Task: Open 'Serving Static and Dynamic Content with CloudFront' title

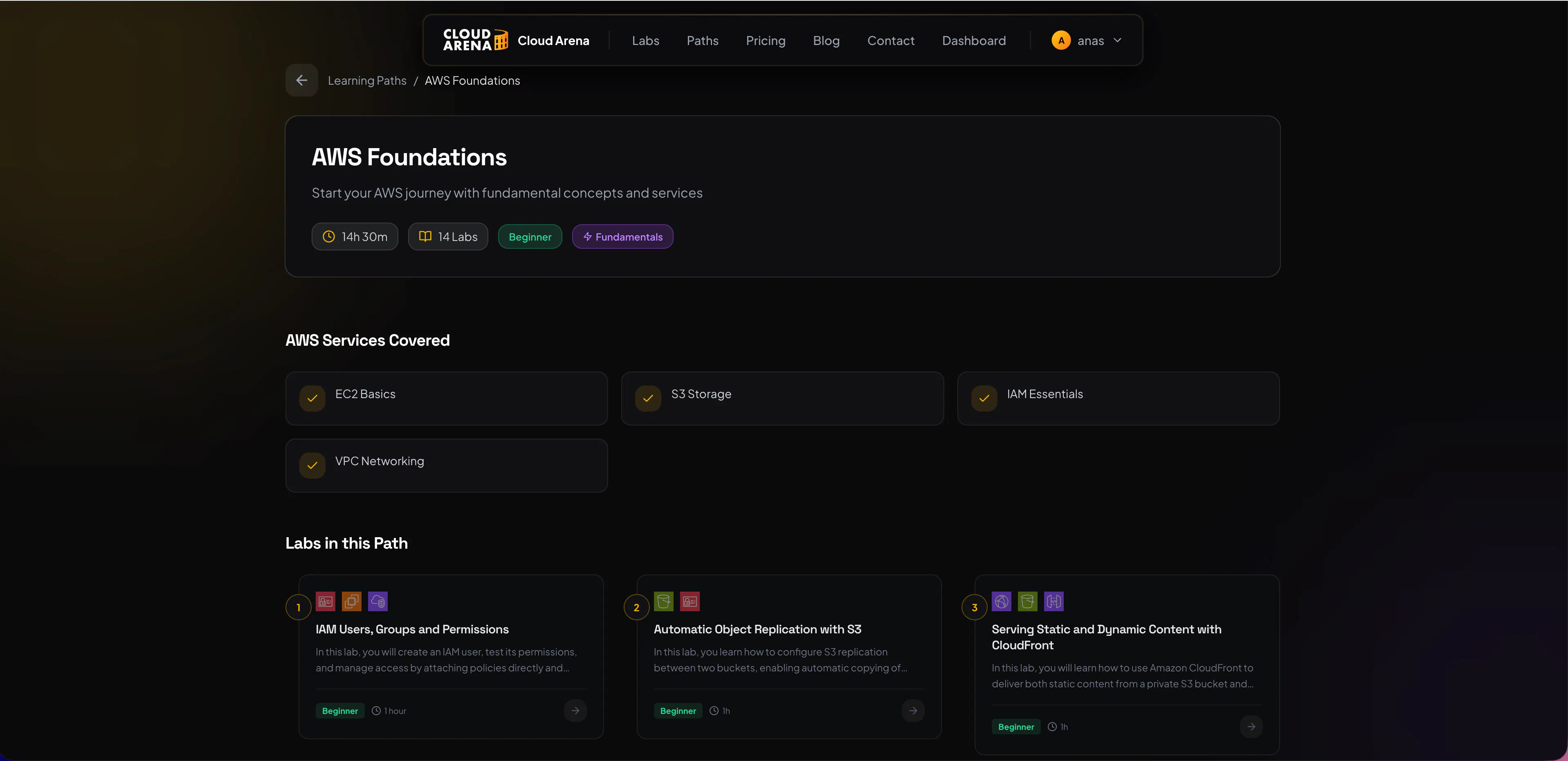Action: point(1107,637)
